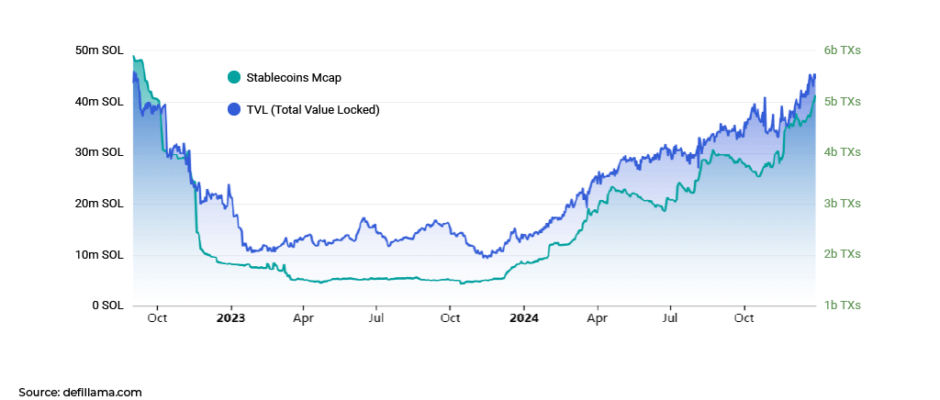Click the 2023 timeline marker
The width and height of the screenshot is (940, 400).
[x=231, y=318]
